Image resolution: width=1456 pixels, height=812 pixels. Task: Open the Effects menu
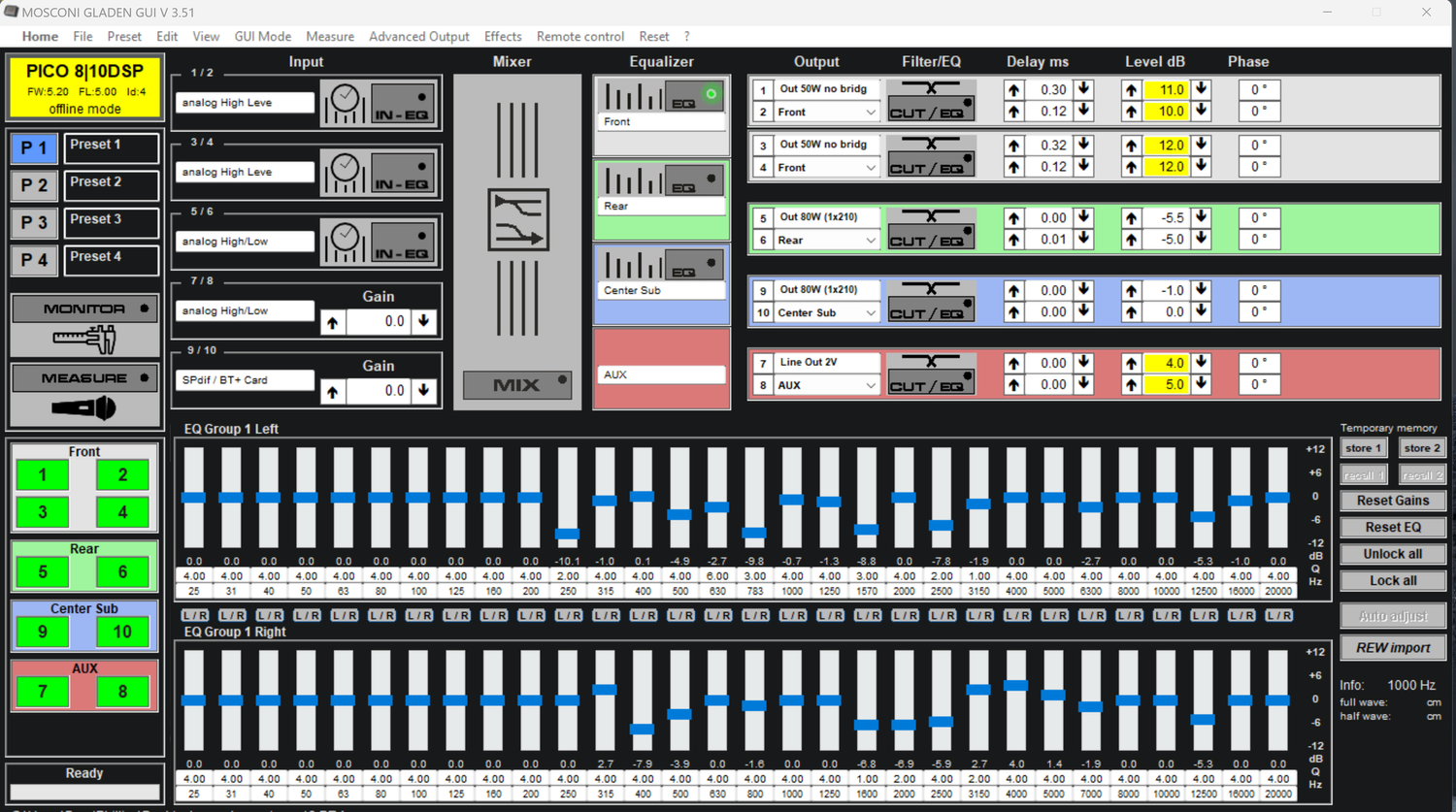[x=502, y=36]
